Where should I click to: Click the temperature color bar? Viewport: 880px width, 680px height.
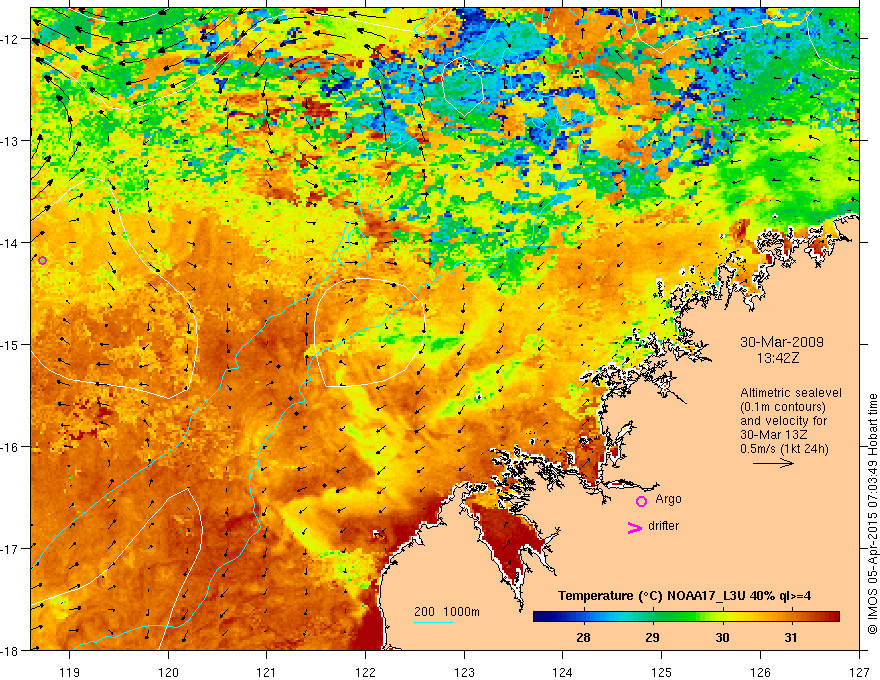tap(686, 617)
